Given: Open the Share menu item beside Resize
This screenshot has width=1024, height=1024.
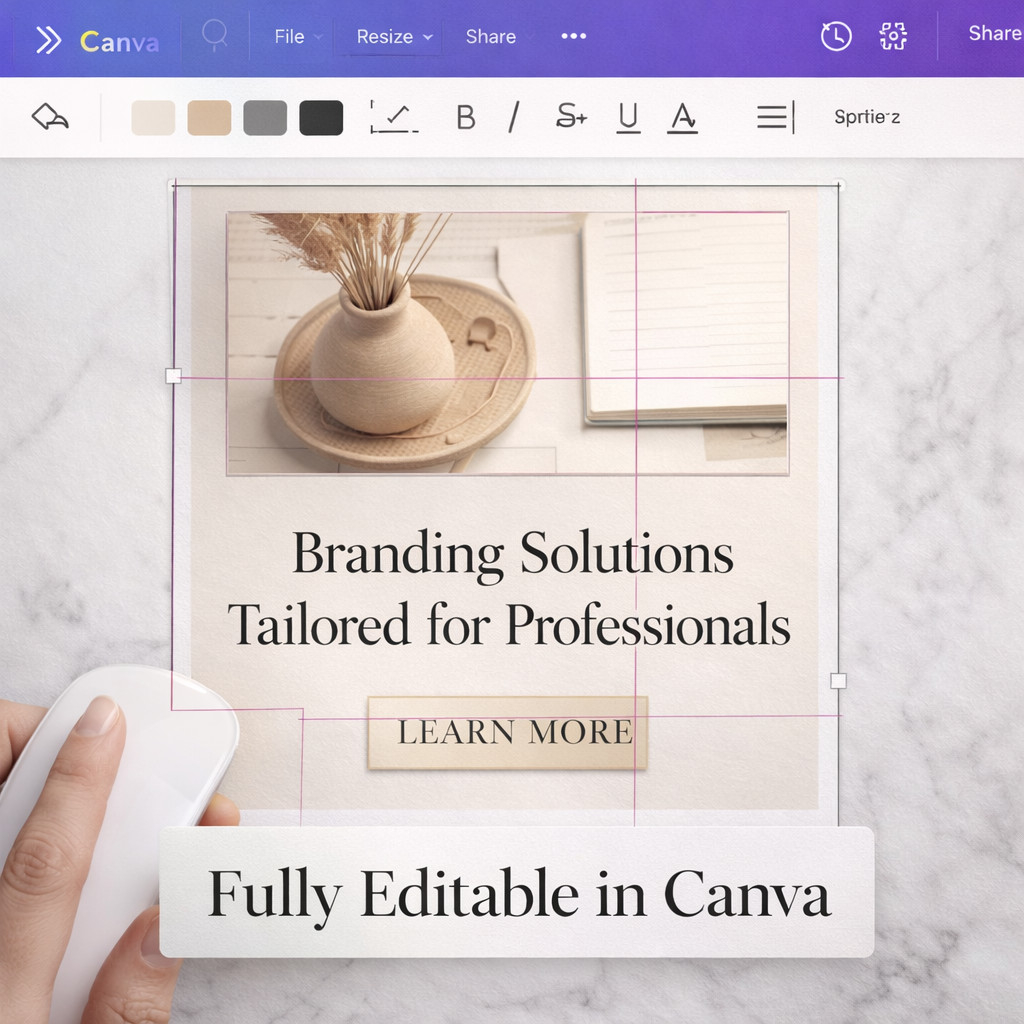Looking at the screenshot, I should [x=491, y=37].
